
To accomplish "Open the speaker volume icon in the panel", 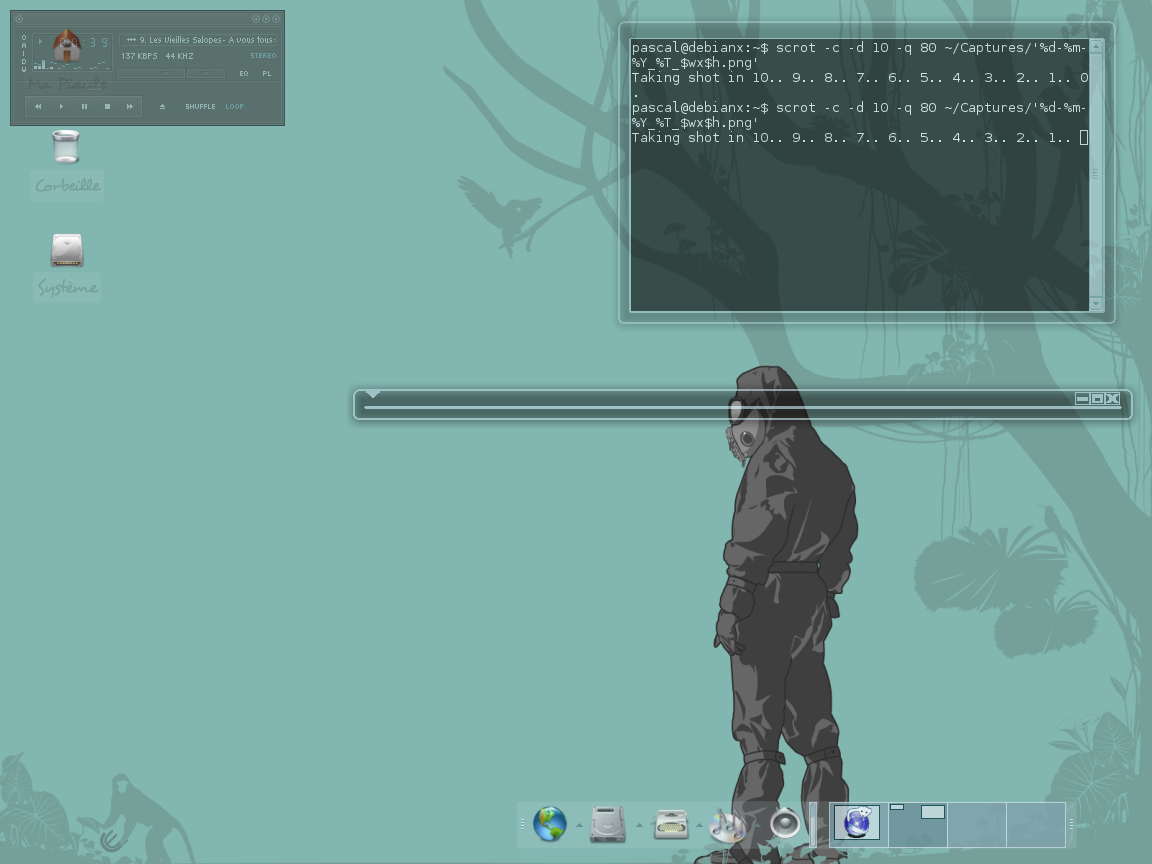I will point(785,823).
